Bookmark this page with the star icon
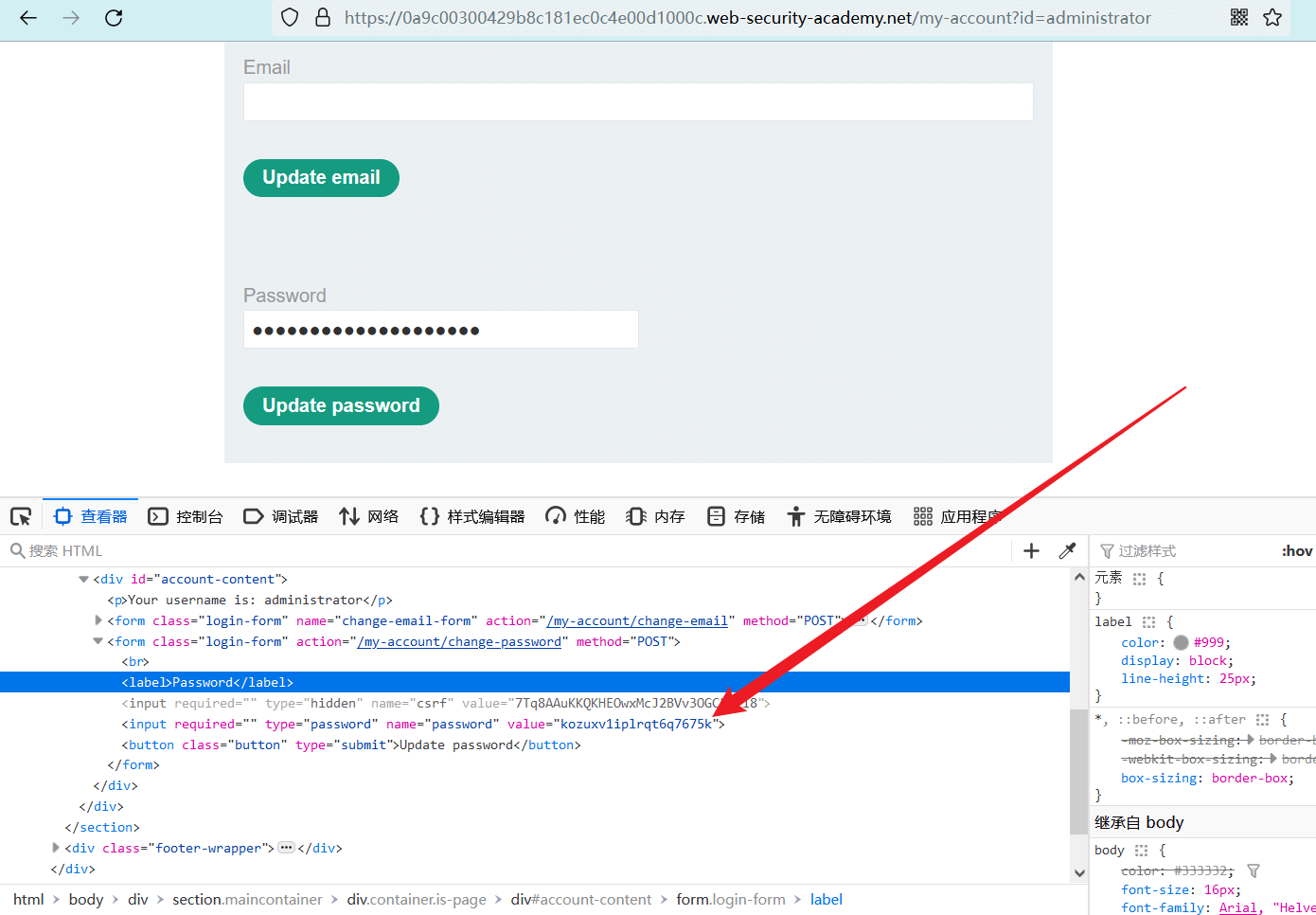Screen dimensions: 1316x915 [x=1272, y=17]
